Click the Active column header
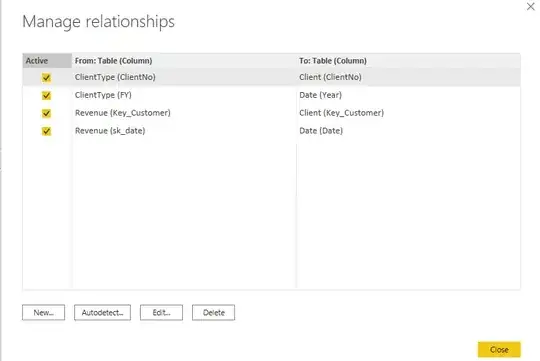 (x=47, y=61)
